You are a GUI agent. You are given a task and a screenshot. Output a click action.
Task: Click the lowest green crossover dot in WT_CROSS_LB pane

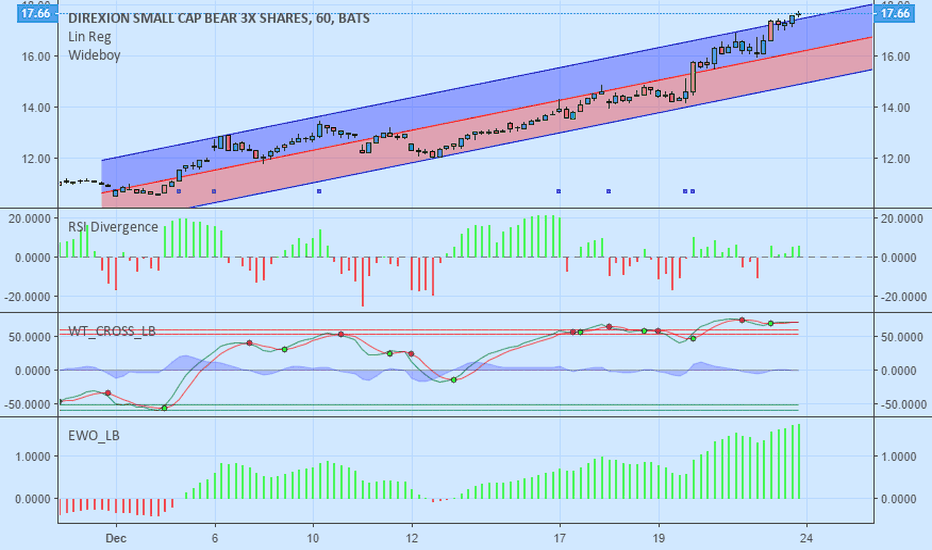point(165,408)
